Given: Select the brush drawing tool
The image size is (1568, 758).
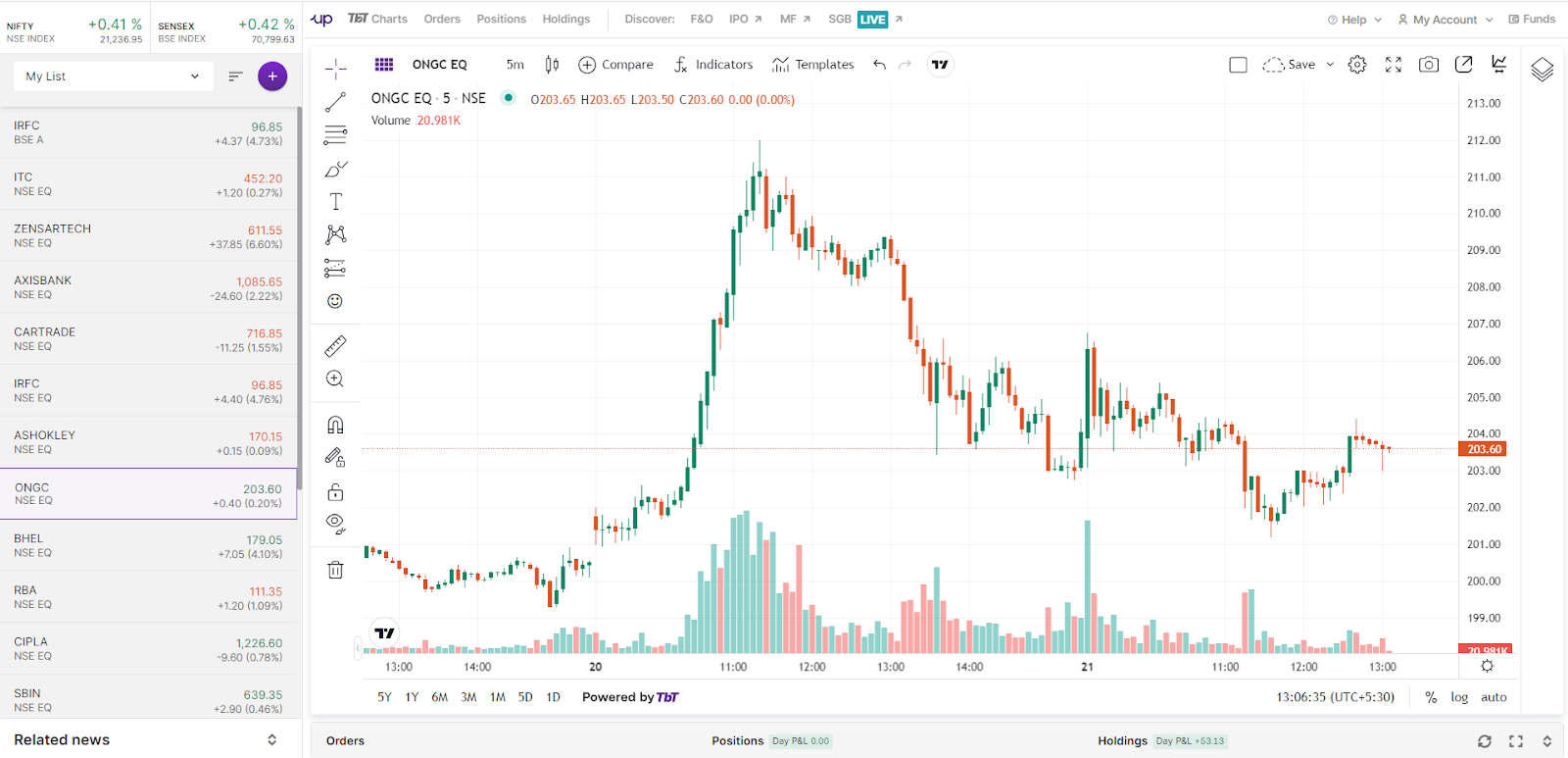Looking at the screenshot, I should 335,169.
